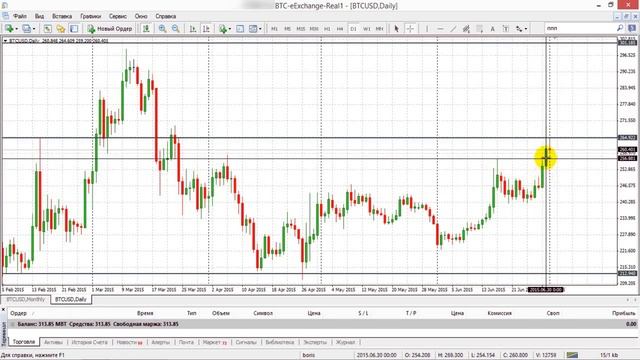Expand the profiles dropdown arrow
The image size is (640, 360).
(34, 29)
